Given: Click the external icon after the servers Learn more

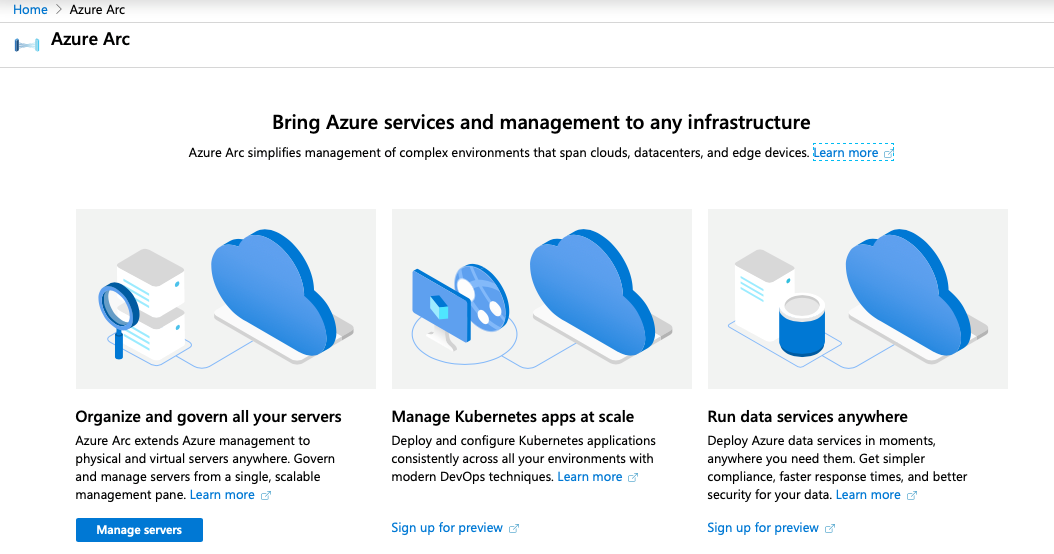Looking at the screenshot, I should [x=266, y=496].
